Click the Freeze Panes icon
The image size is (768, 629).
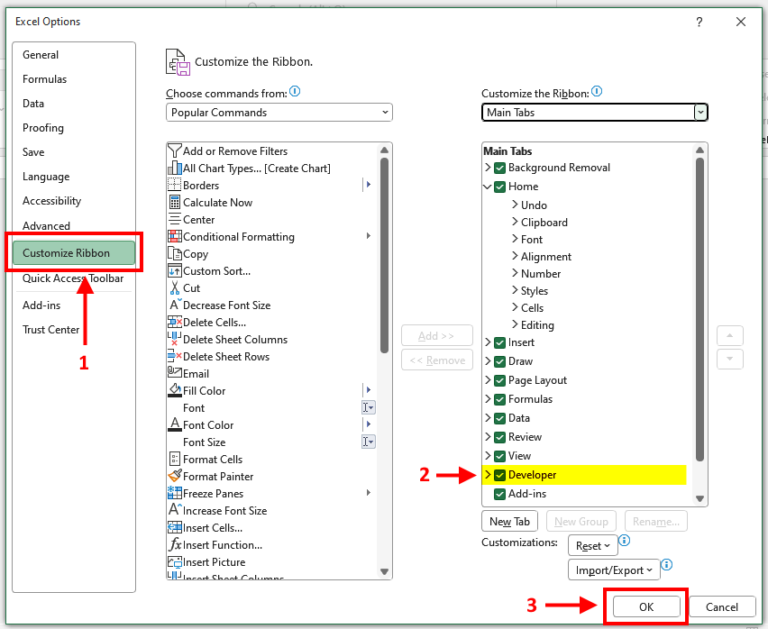click(175, 493)
